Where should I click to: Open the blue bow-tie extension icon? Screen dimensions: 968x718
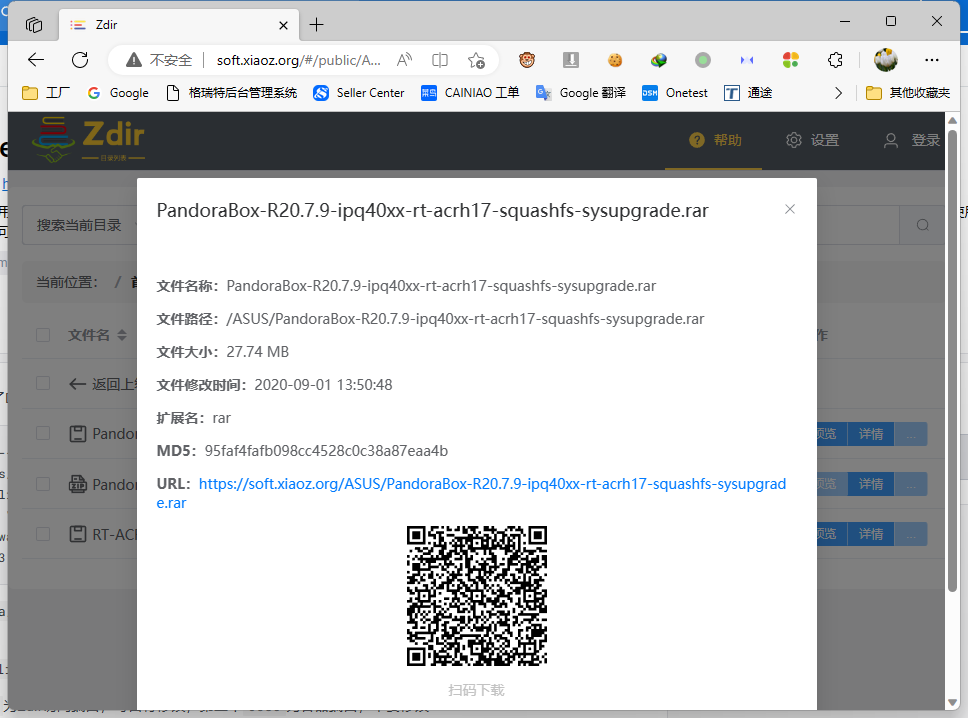click(x=747, y=60)
